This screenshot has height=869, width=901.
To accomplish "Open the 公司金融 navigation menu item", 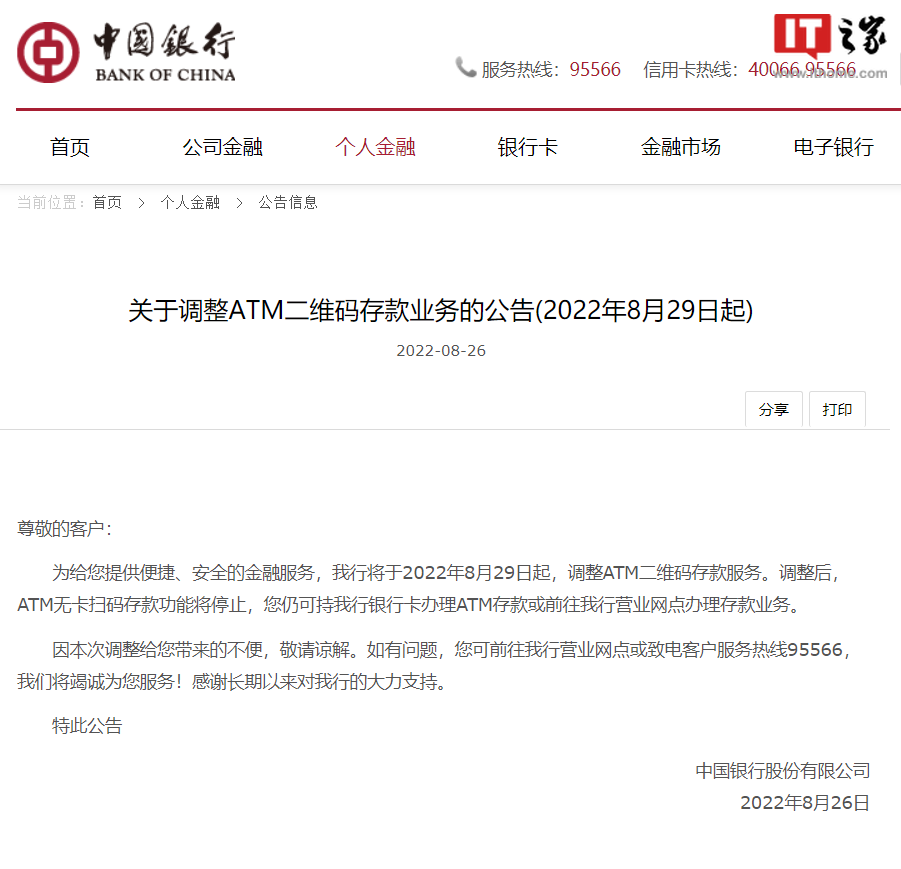I will (x=222, y=147).
